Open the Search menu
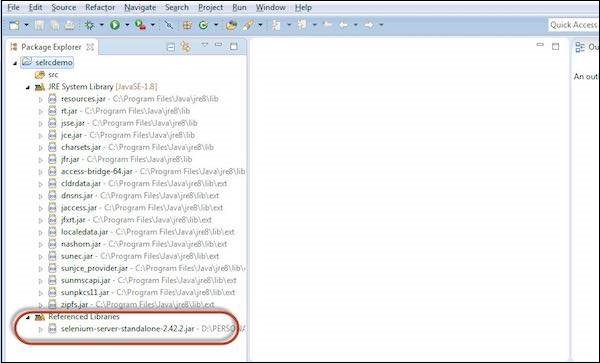This screenshot has width=600, height=363. 177,7
